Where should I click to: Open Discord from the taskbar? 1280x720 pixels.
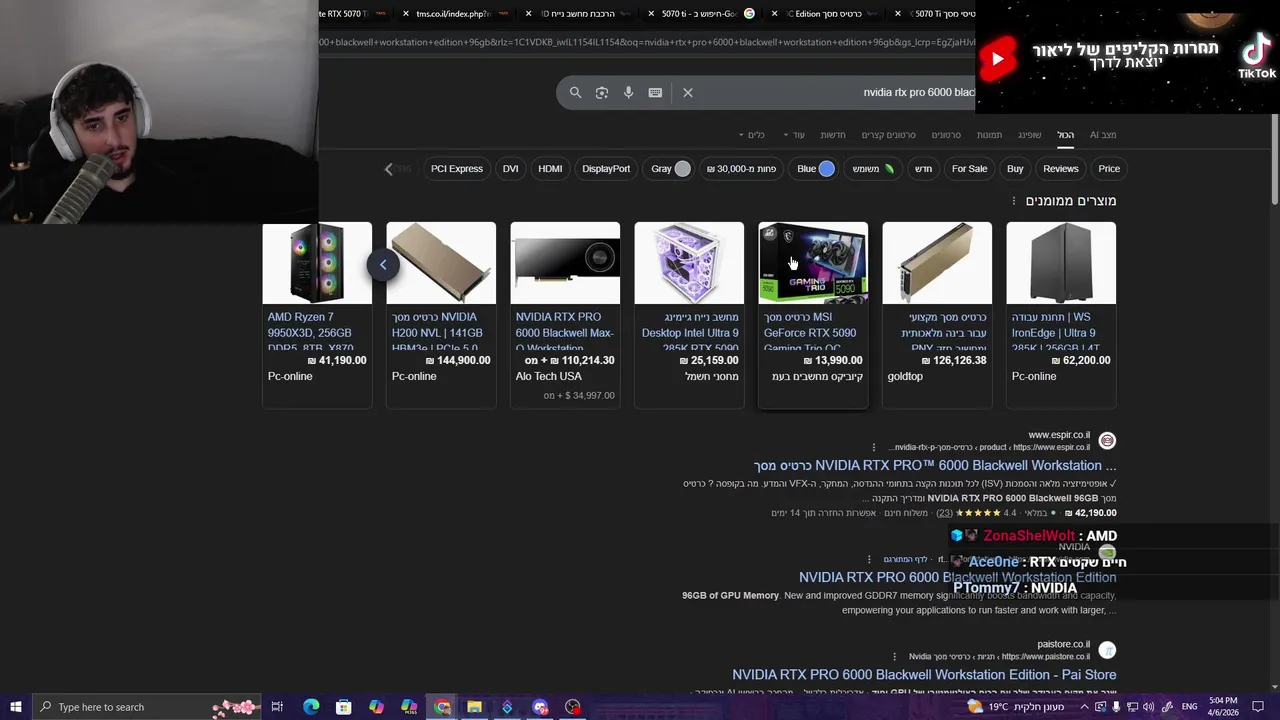pos(540,707)
